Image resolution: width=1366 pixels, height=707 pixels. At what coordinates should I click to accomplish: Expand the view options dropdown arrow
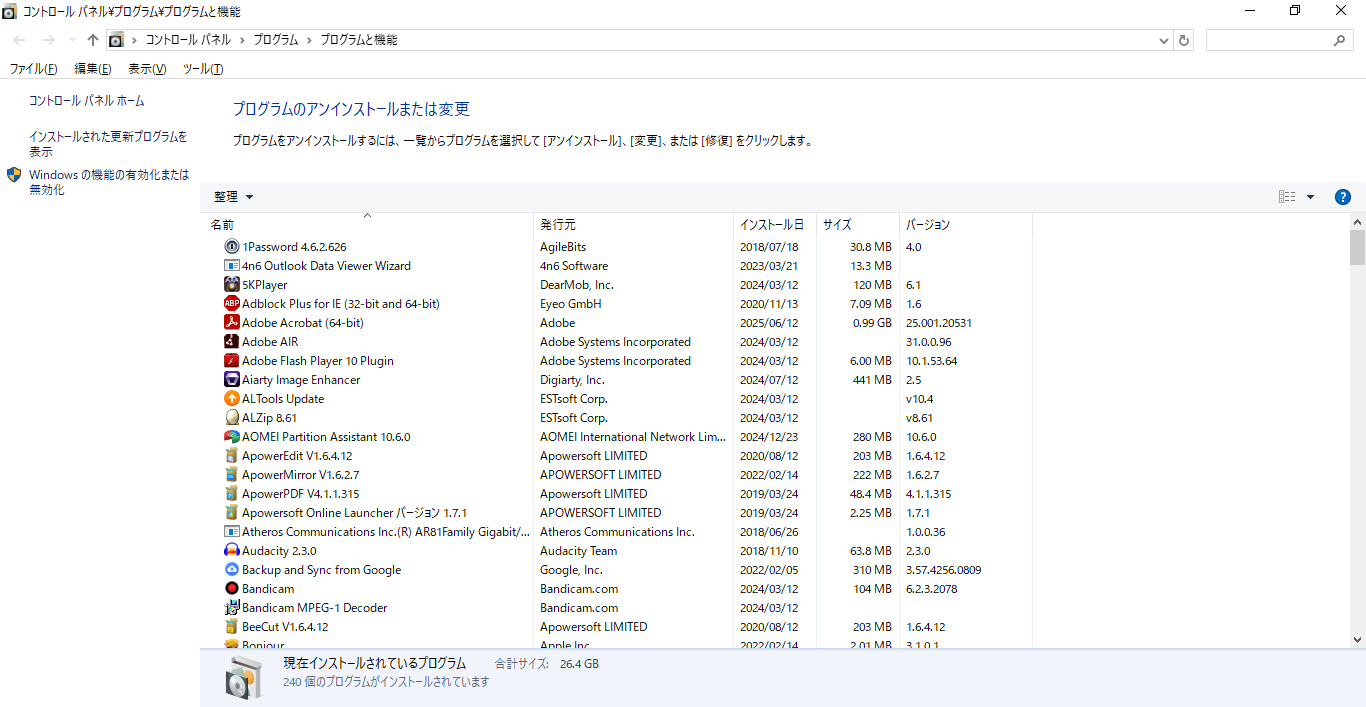1311,197
